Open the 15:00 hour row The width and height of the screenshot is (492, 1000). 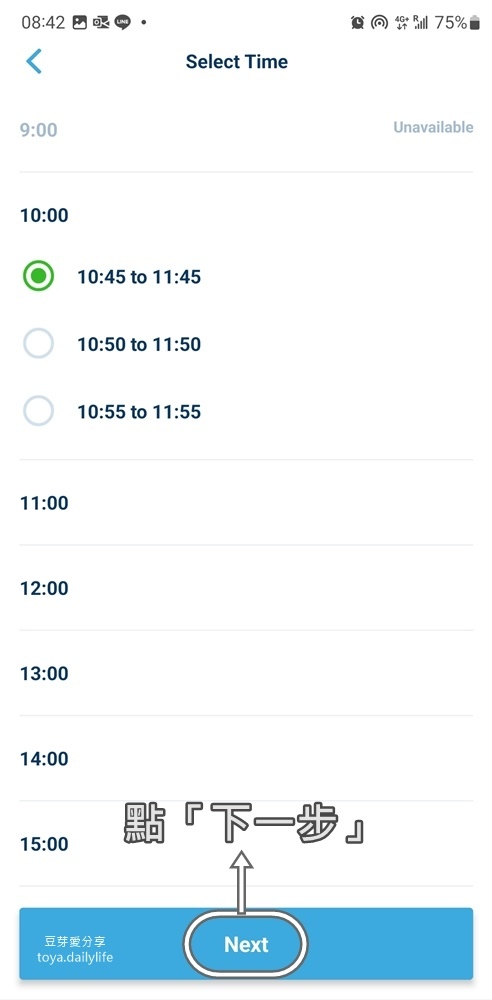pyautogui.click(x=246, y=844)
